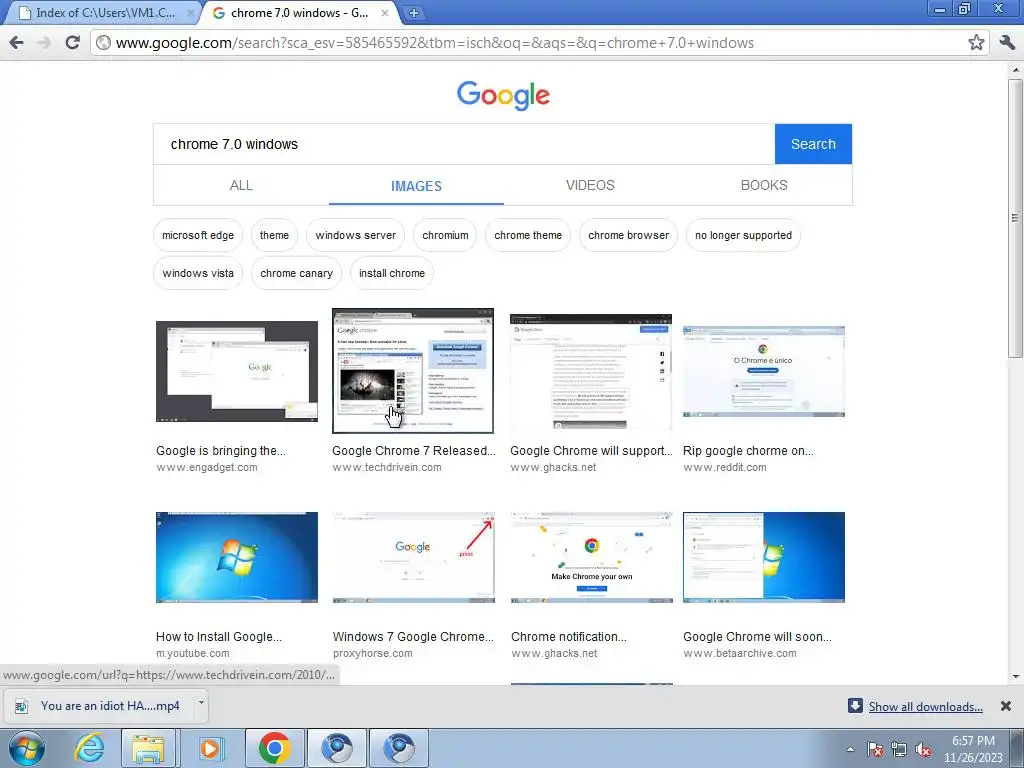This screenshot has height=768, width=1024.
Task: Open Chrome's wrench settings menu
Action: [x=1007, y=43]
